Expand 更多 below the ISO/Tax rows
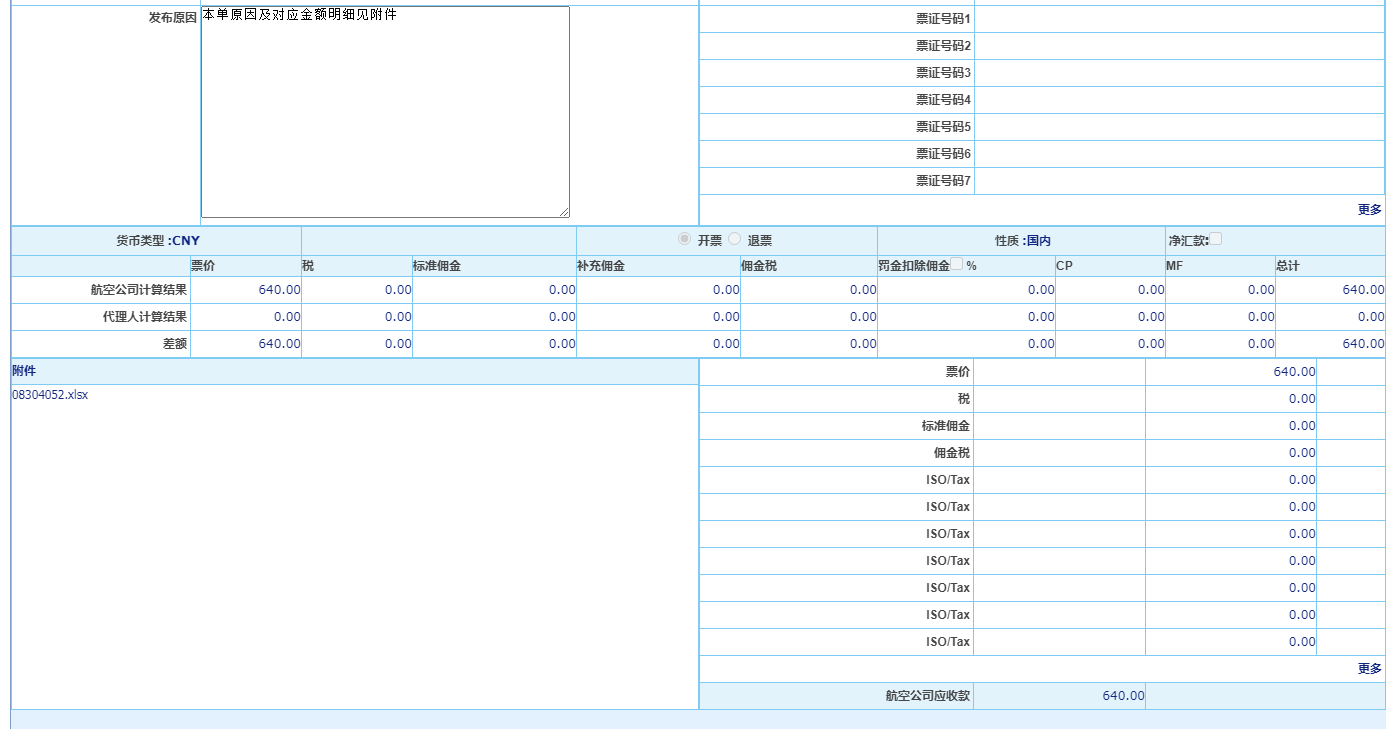This screenshot has width=1386, height=729. coord(1369,669)
